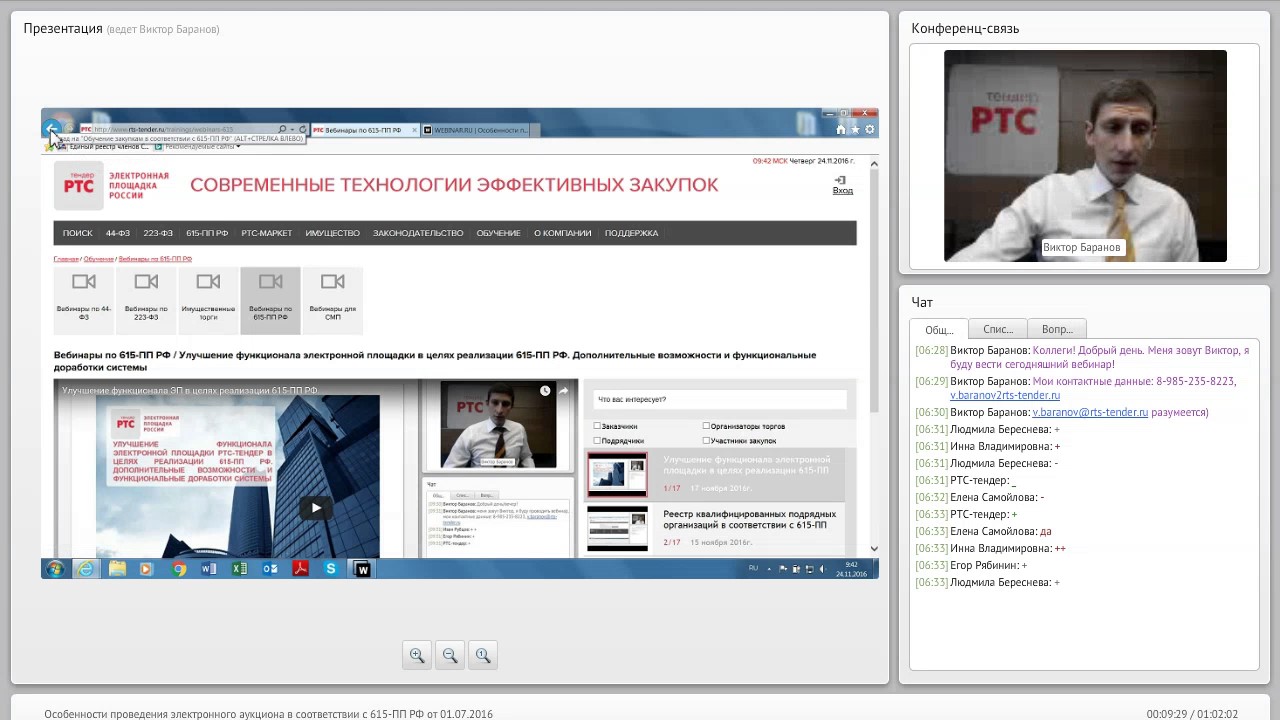Image resolution: width=1280 pixels, height=720 pixels.
Task: Open Имущественные торги camera tile
Action: tap(208, 299)
